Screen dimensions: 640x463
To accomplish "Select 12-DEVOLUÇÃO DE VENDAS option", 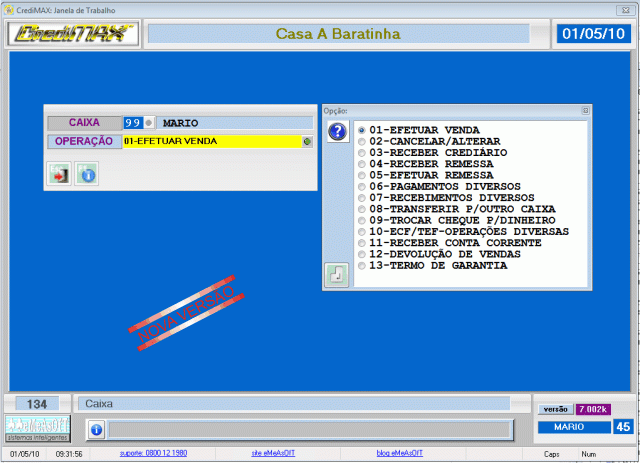I will (x=363, y=254).
